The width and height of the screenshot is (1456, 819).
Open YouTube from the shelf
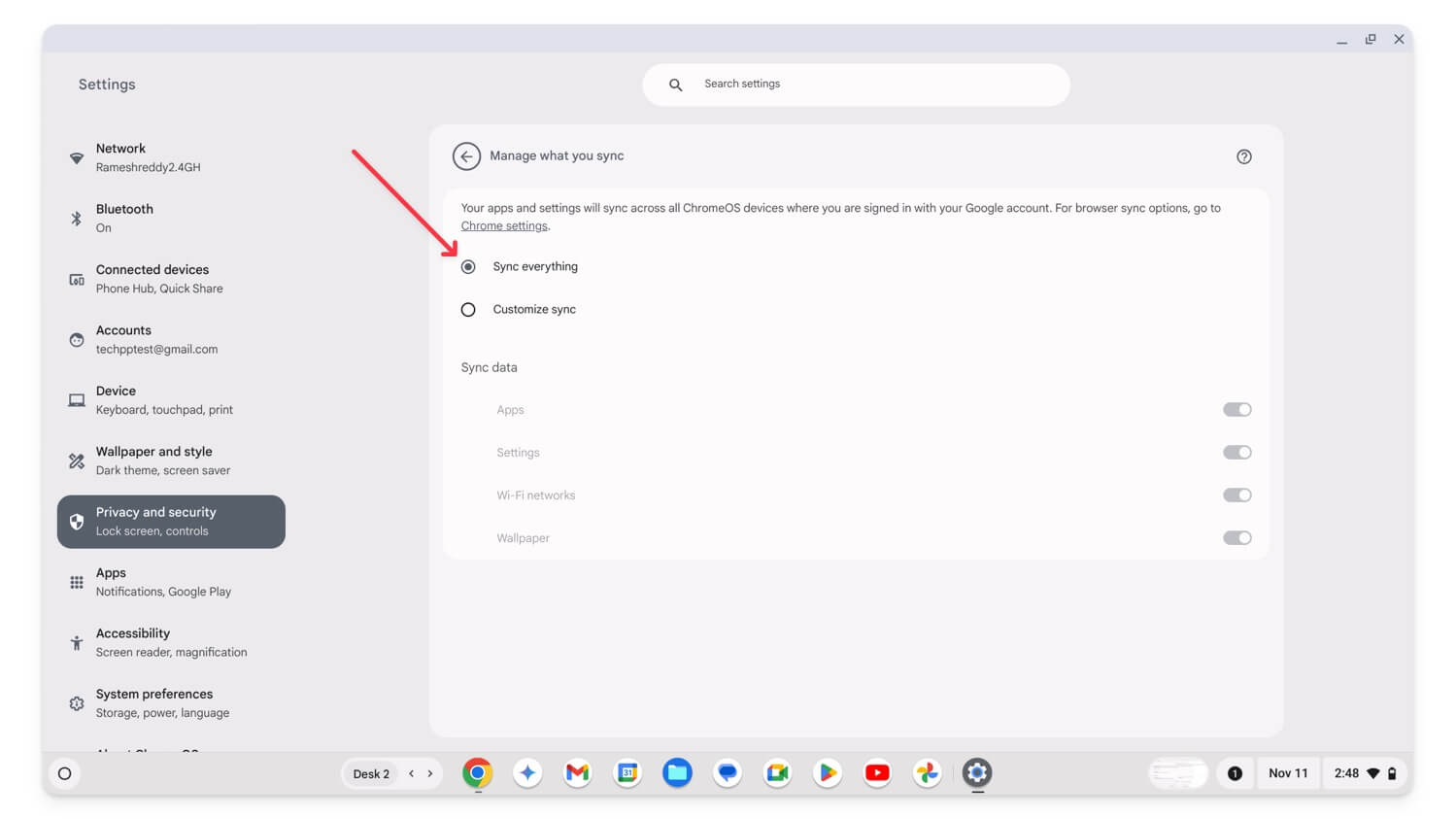pyautogui.click(x=877, y=773)
